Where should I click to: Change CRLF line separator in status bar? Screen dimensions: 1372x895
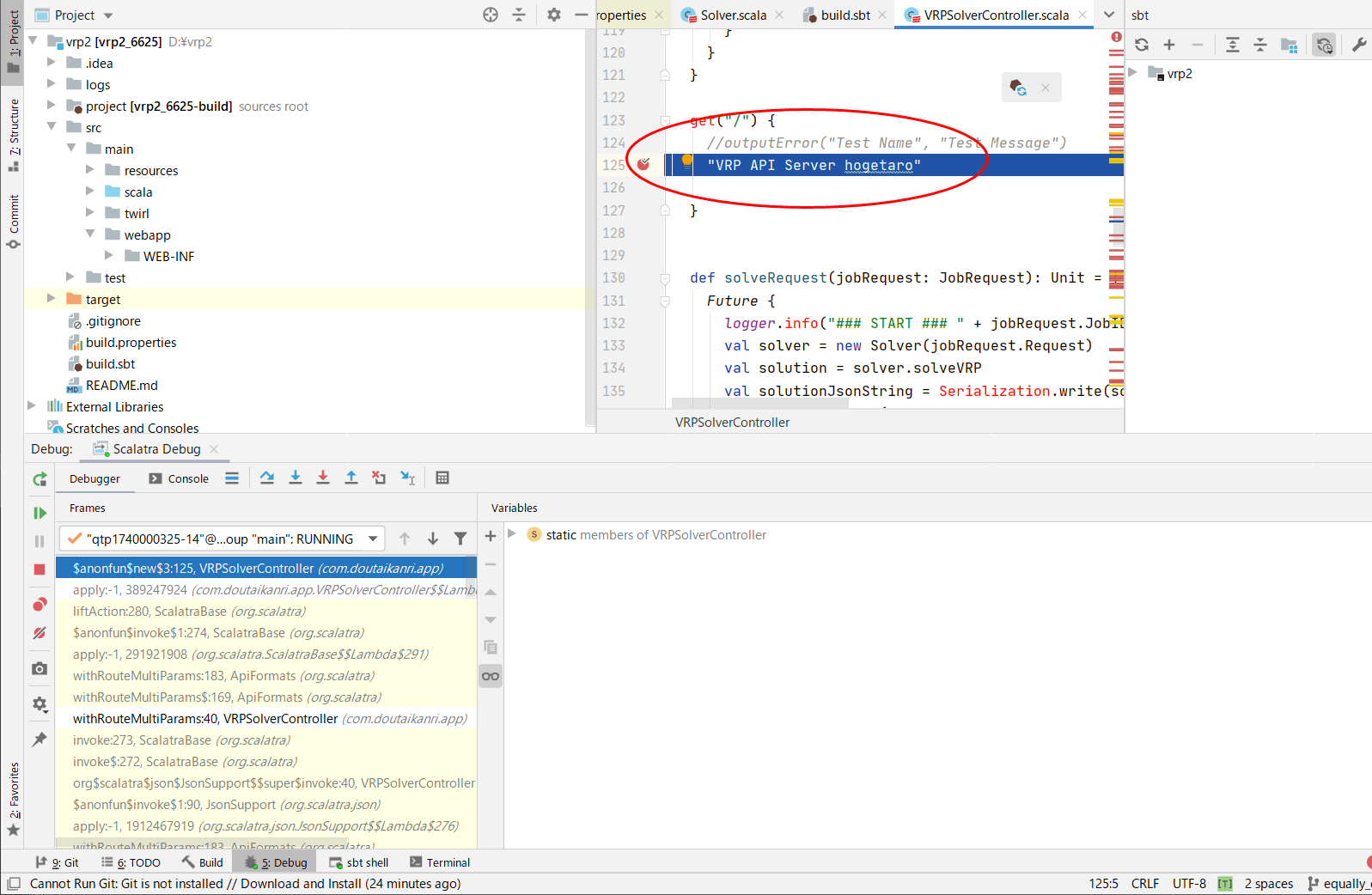[1145, 884]
